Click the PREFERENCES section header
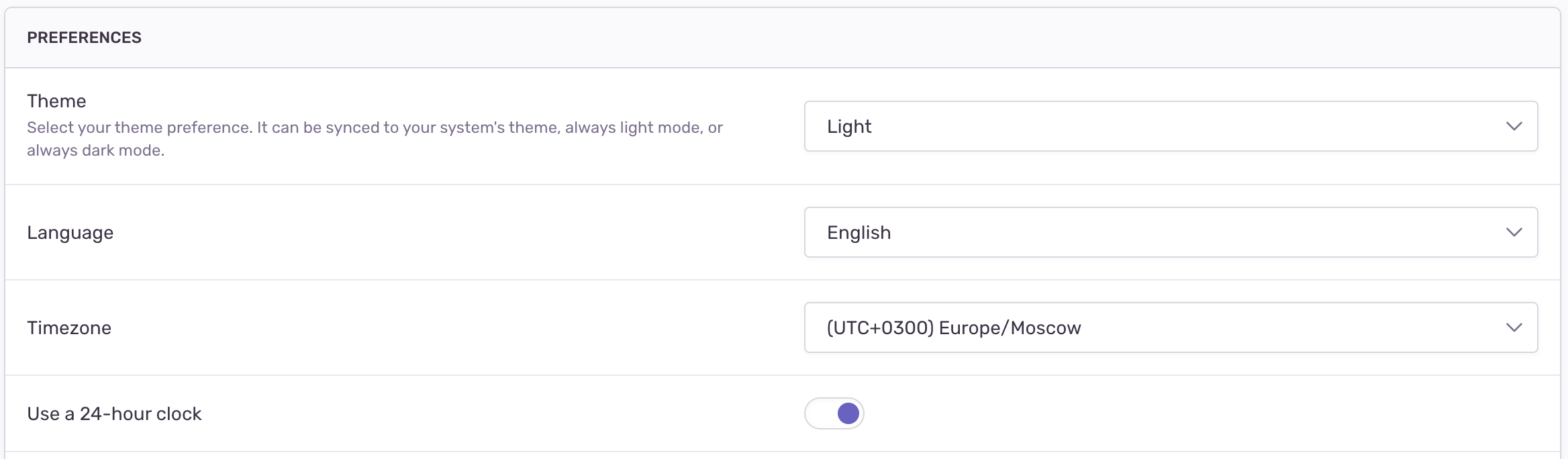Viewport: 1568px width, 459px height. coord(85,37)
